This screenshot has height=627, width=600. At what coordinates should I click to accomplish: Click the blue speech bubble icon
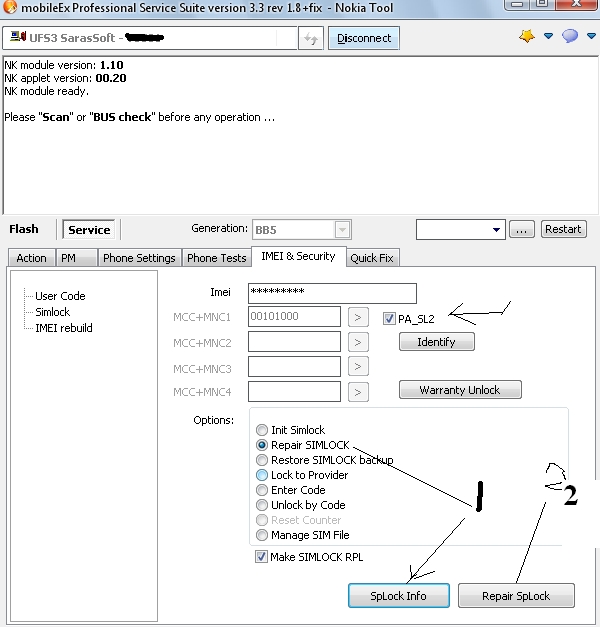[570, 36]
